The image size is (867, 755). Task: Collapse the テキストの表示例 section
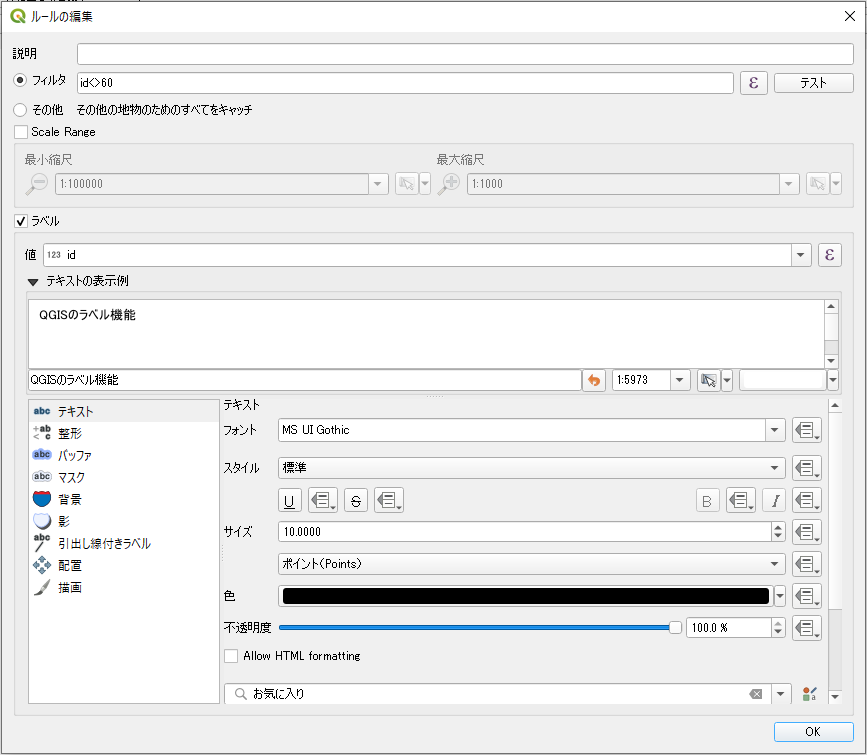click(x=33, y=282)
